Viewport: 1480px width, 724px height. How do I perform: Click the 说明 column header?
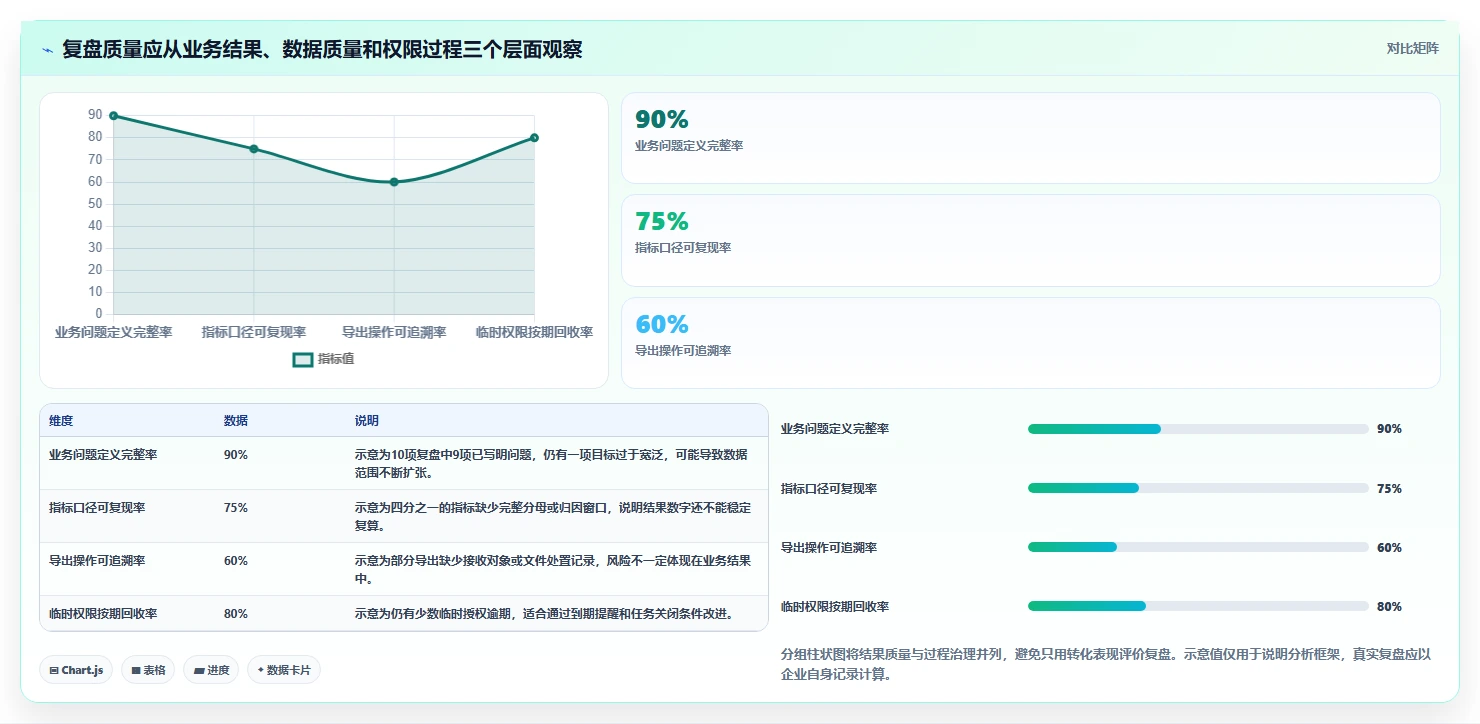367,421
